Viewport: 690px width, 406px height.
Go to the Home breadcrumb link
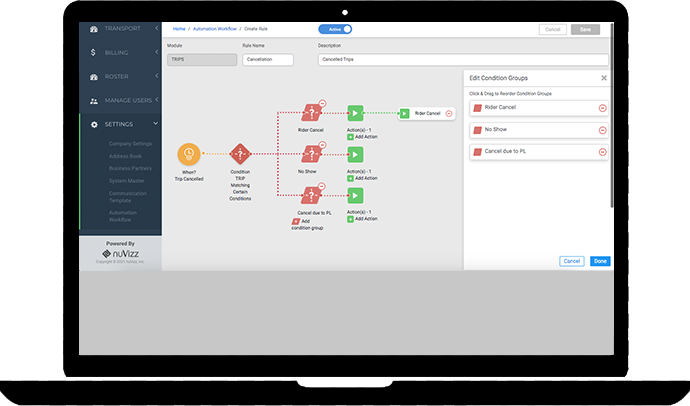pyautogui.click(x=179, y=29)
